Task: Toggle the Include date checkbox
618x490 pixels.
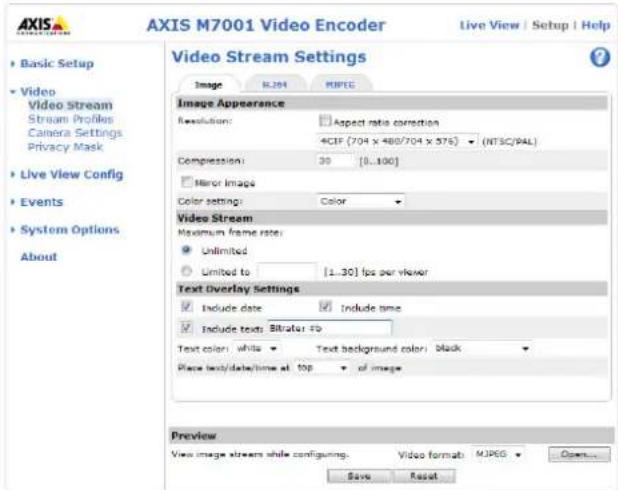Action: pyautogui.click(x=186, y=307)
